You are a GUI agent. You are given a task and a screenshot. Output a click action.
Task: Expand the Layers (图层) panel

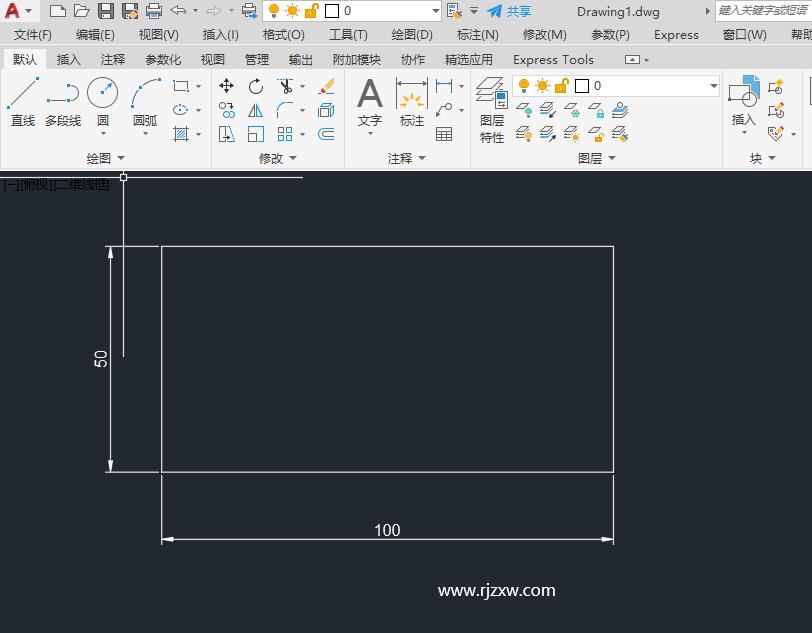pyautogui.click(x=597, y=158)
